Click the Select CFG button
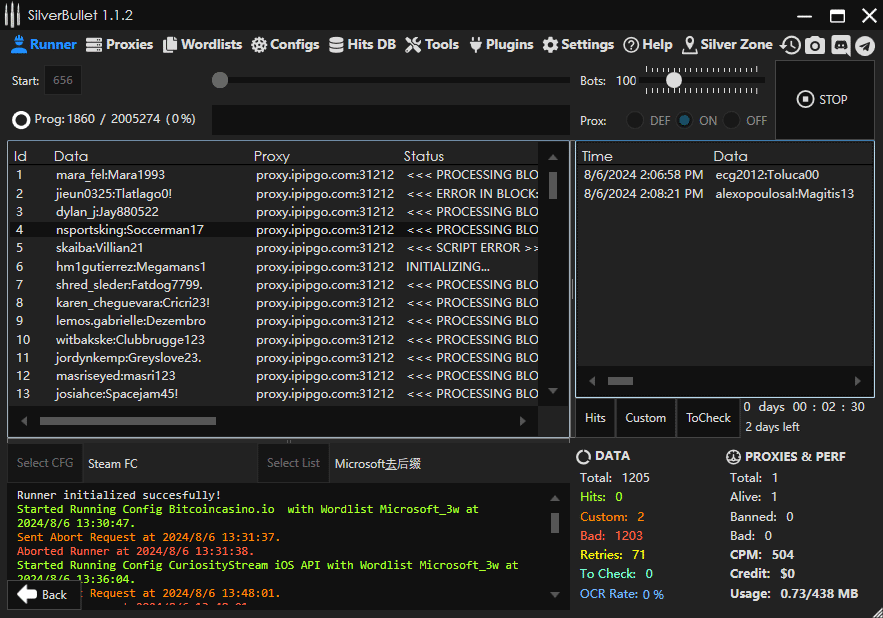883x618 pixels. [x=45, y=463]
